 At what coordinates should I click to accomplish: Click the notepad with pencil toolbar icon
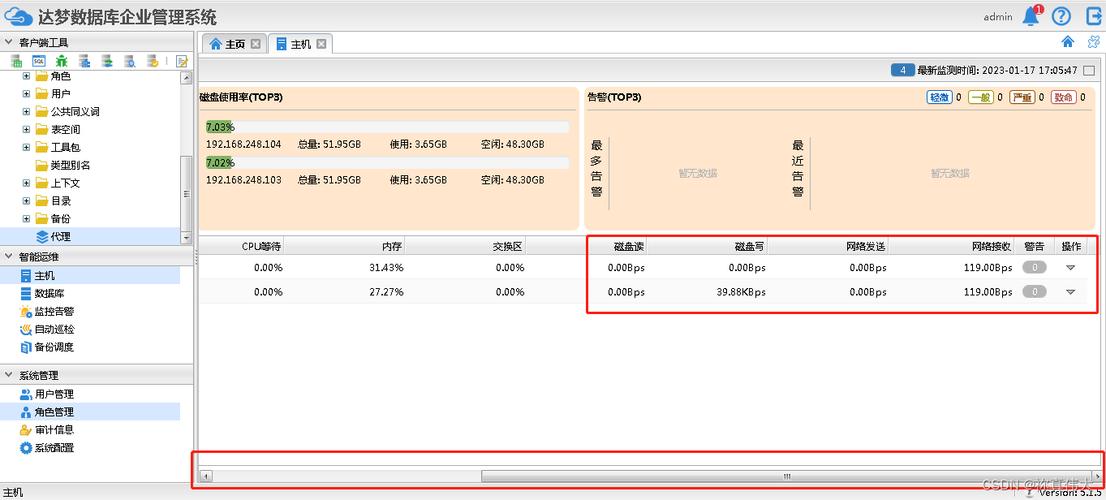coord(182,61)
